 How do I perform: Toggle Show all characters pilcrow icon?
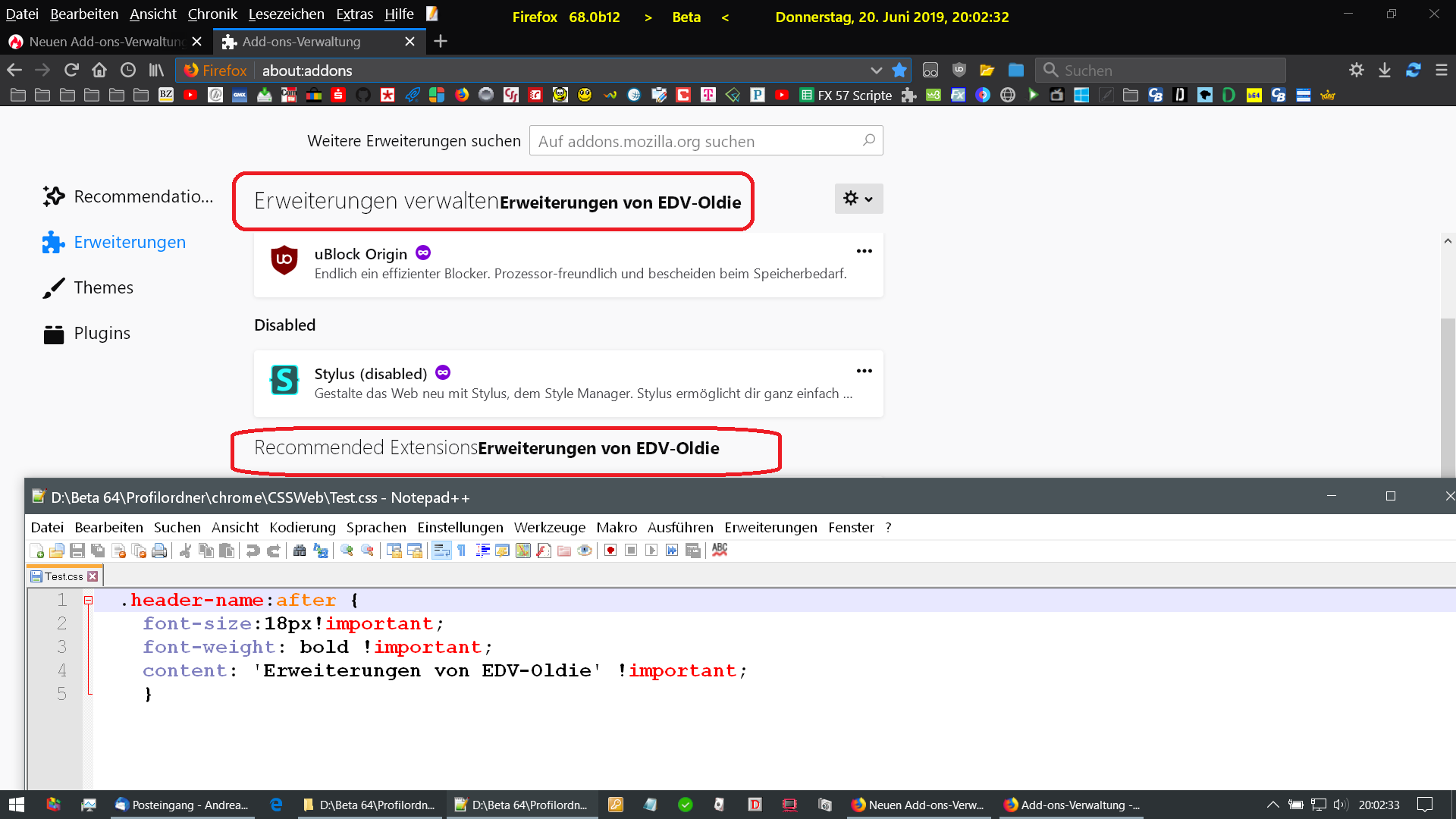[x=461, y=551]
